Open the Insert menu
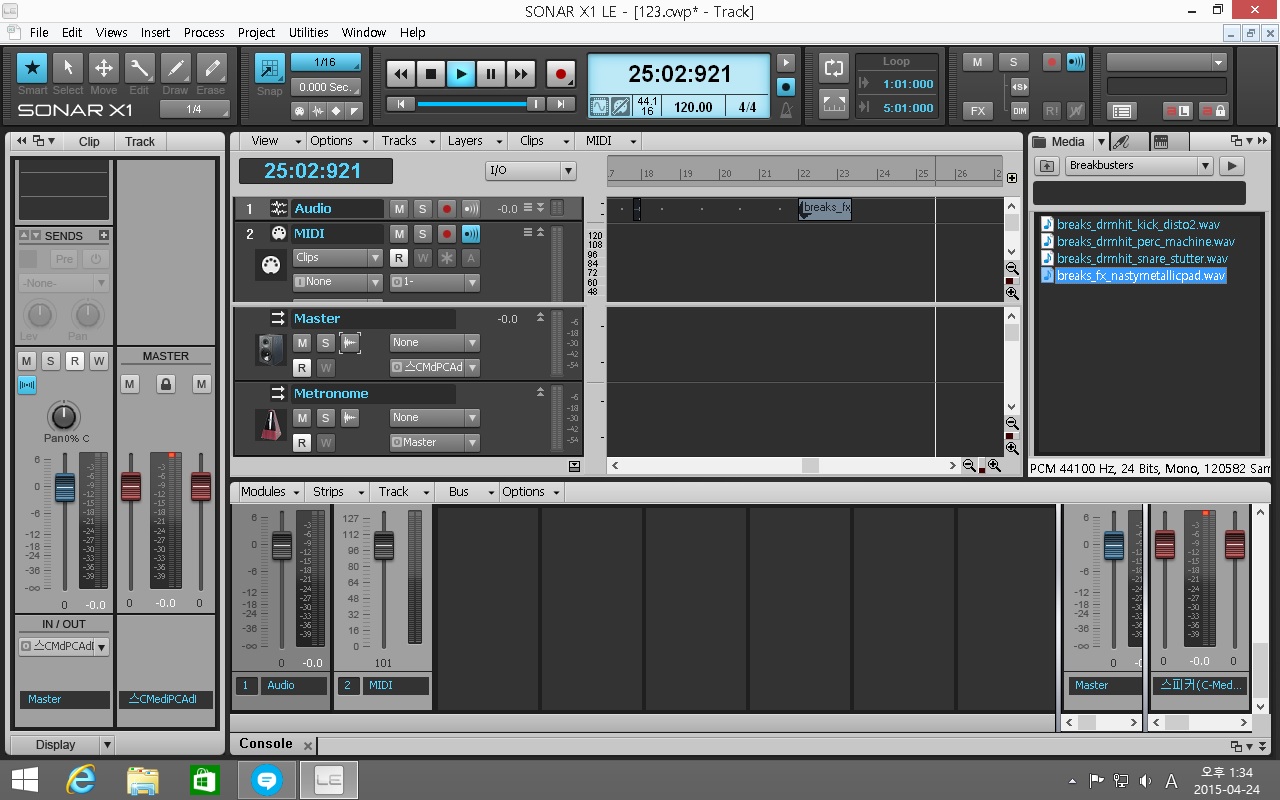The image size is (1280, 800). tap(155, 32)
